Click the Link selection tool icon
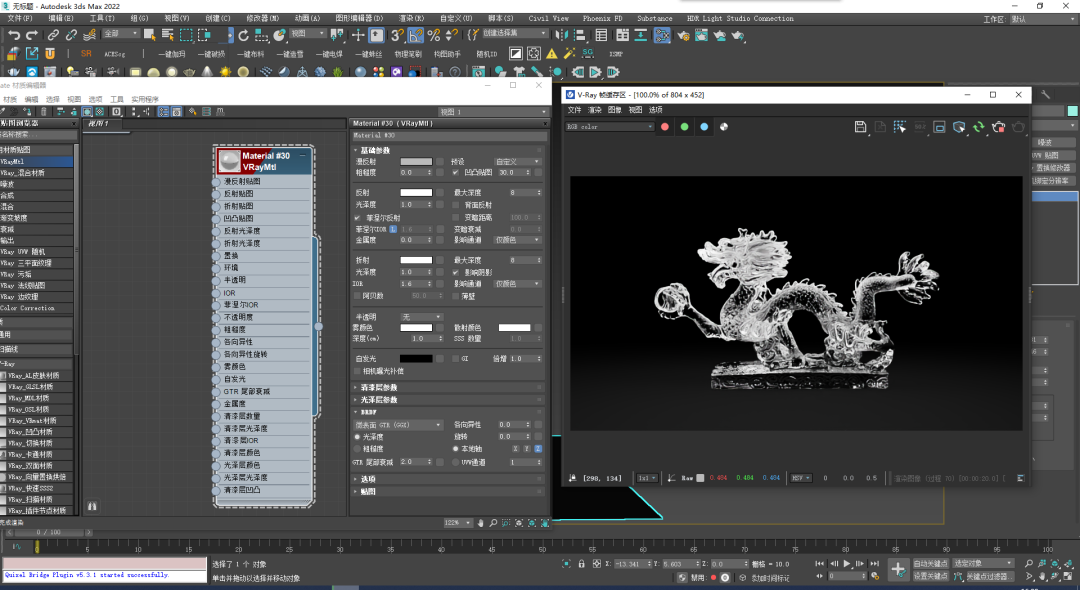 coord(53,35)
